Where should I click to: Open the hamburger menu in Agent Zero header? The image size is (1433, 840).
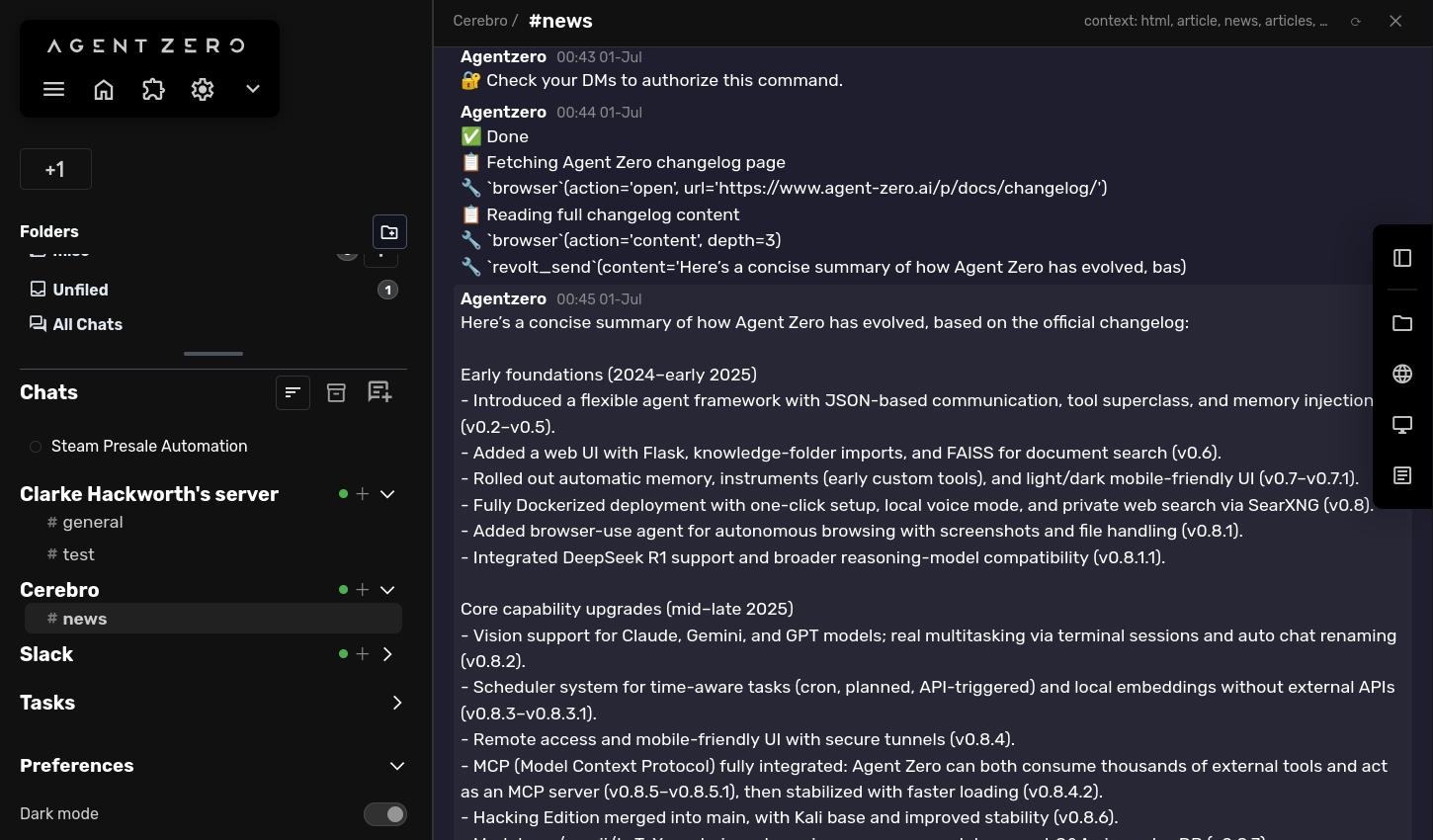coord(54,89)
